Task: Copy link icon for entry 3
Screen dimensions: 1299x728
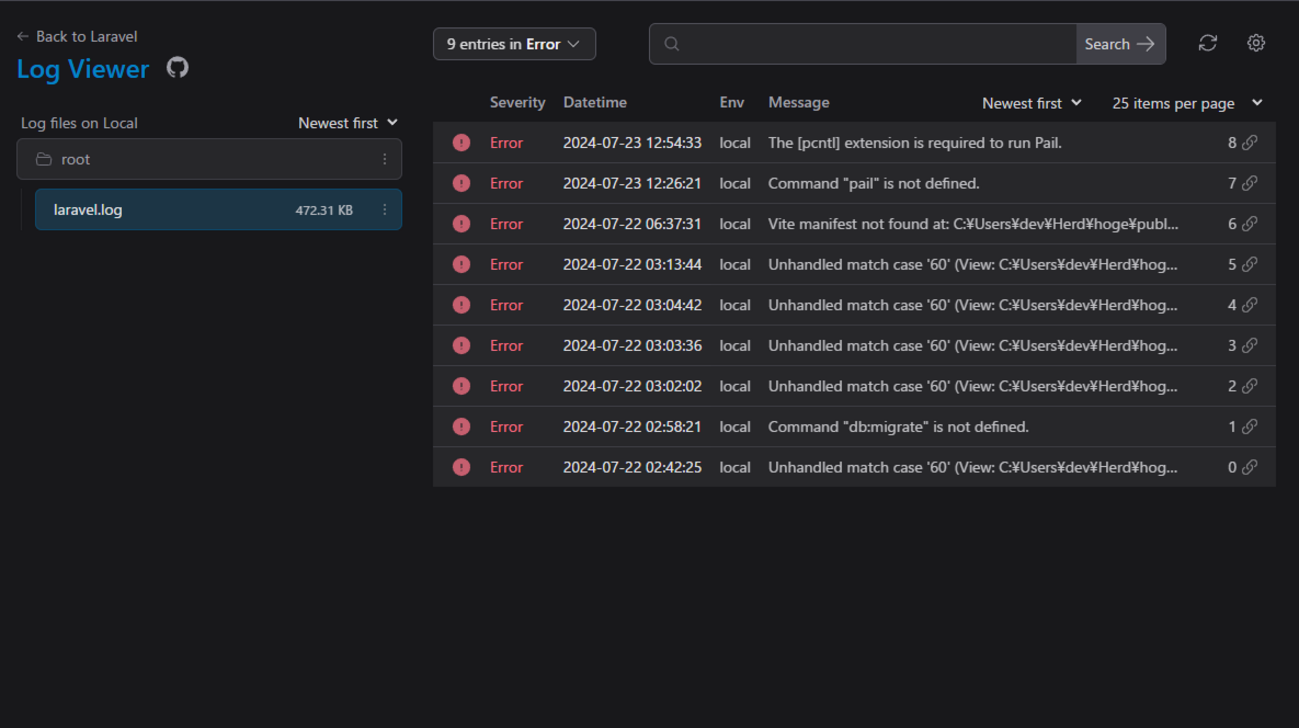Action: pos(1250,345)
